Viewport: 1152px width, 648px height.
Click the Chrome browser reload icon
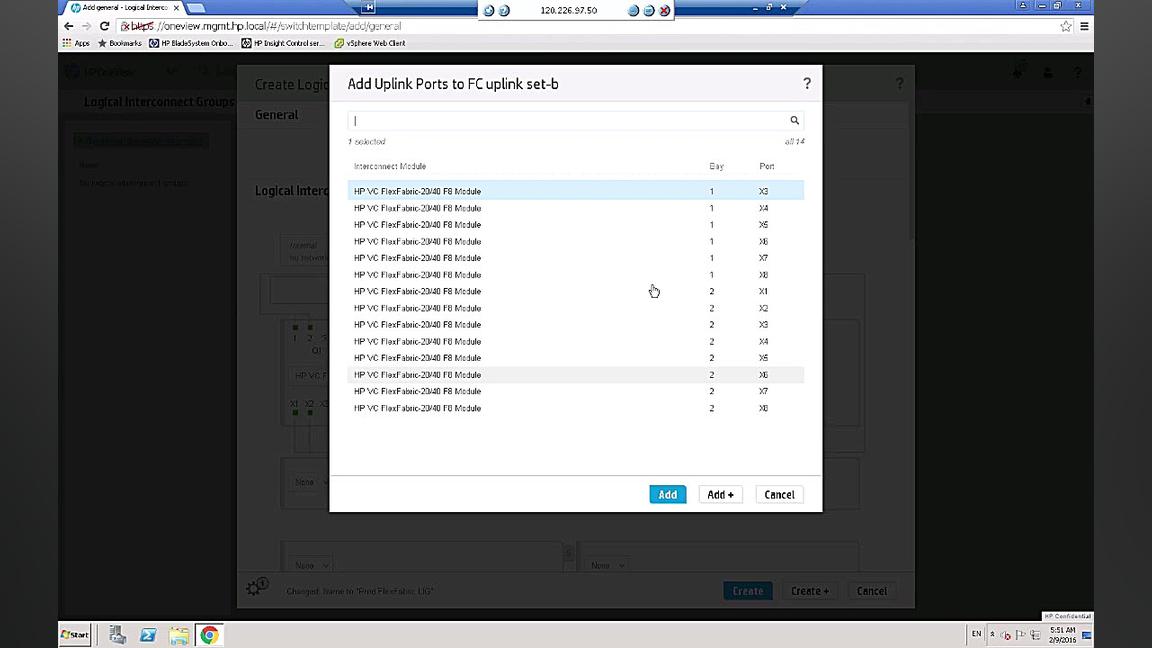[x=104, y=26]
